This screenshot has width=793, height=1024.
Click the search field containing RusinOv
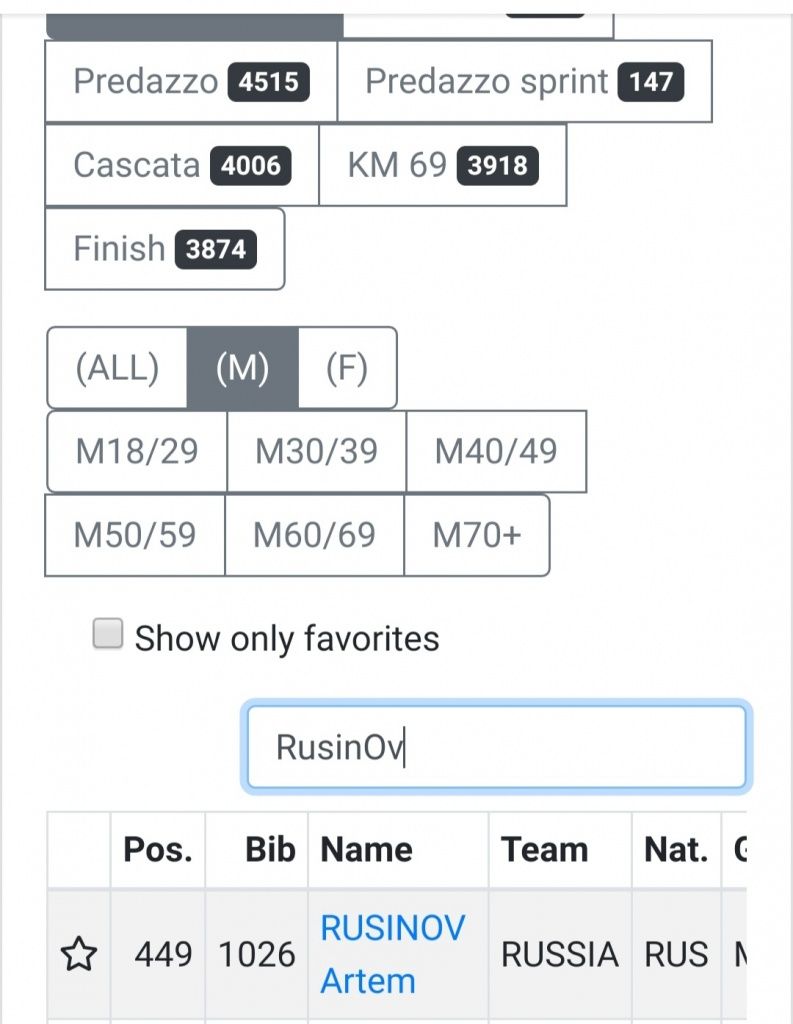(x=496, y=747)
